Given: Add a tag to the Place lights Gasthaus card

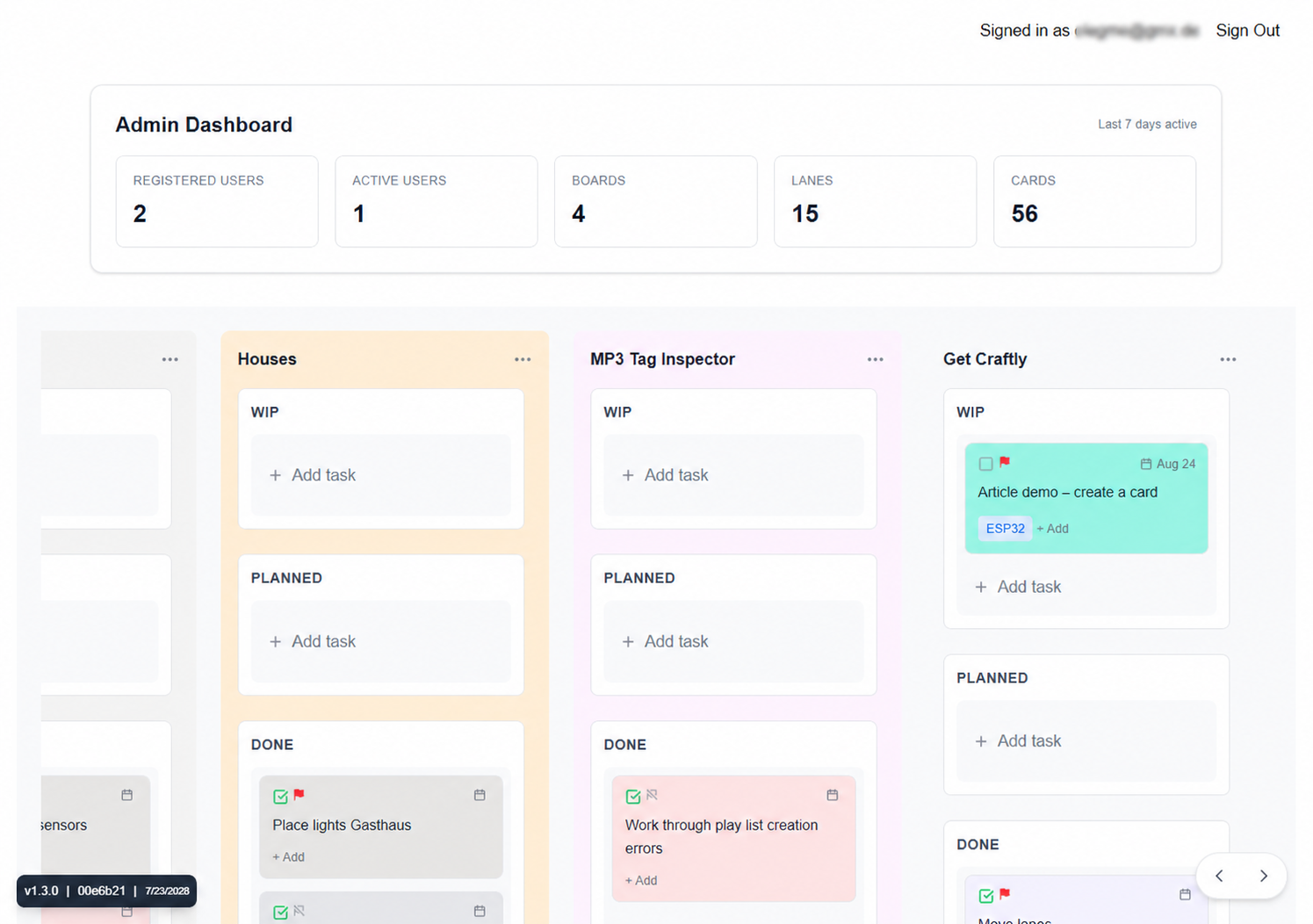Looking at the screenshot, I should tap(288, 857).
